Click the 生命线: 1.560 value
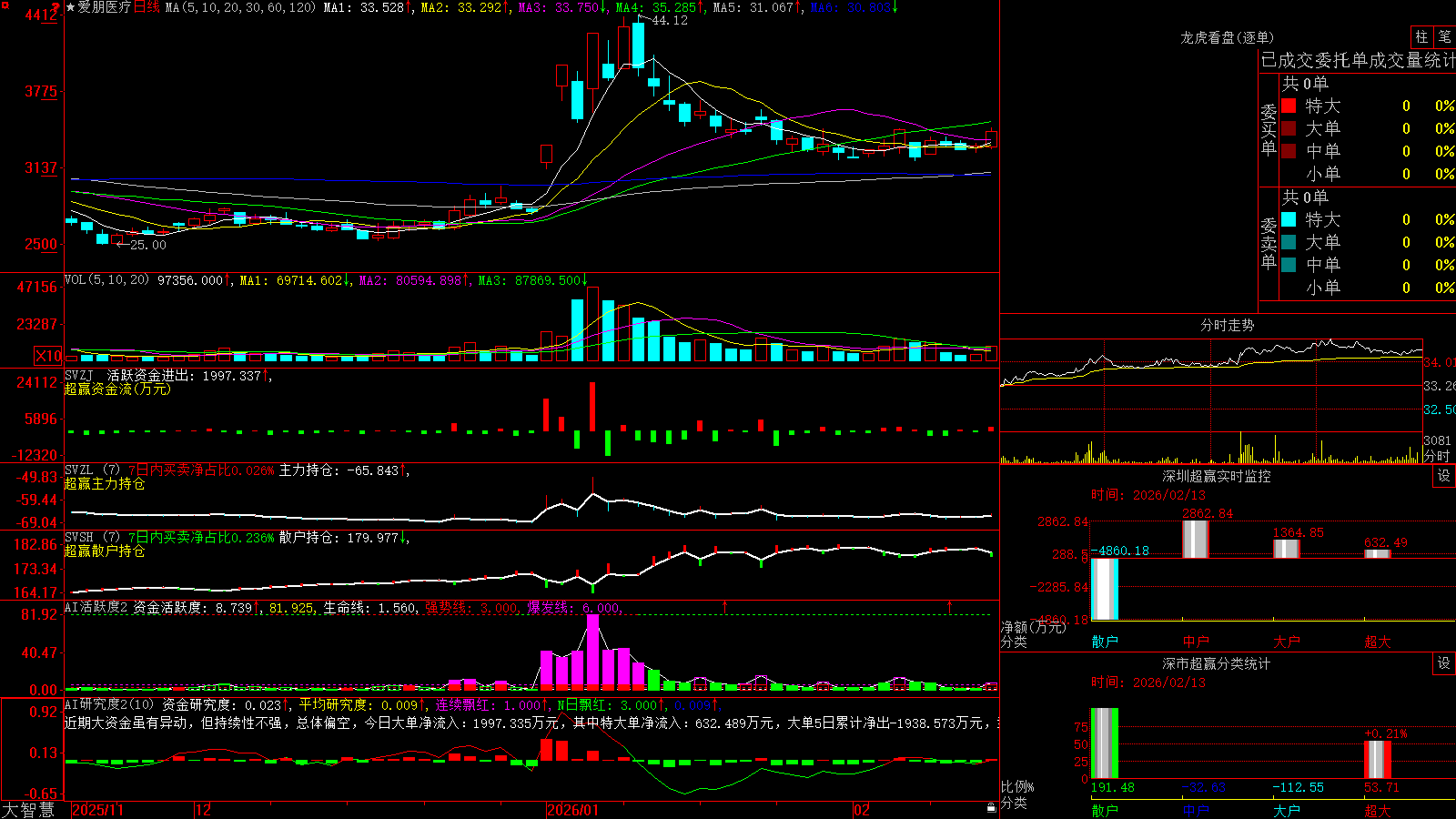The height and width of the screenshot is (819, 1456). 370,608
